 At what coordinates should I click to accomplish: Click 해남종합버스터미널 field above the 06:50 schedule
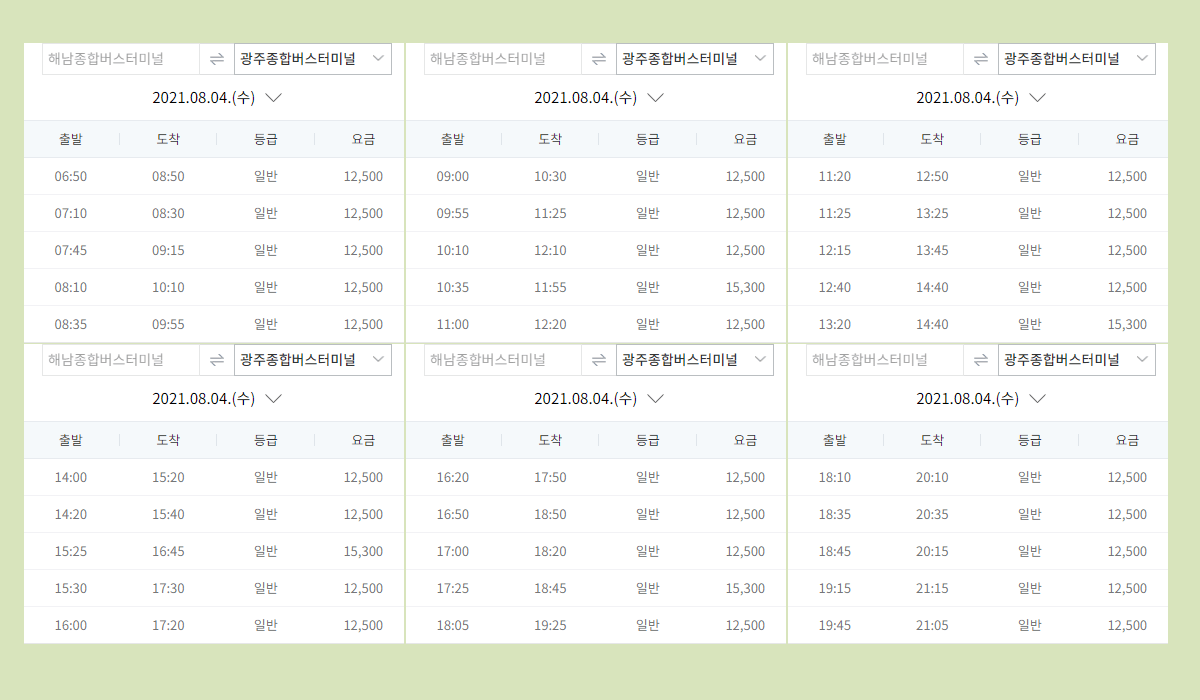click(121, 59)
